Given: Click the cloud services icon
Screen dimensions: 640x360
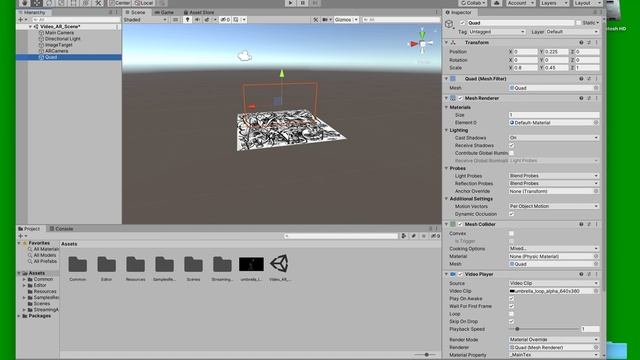Looking at the screenshot, I should 496,3.
